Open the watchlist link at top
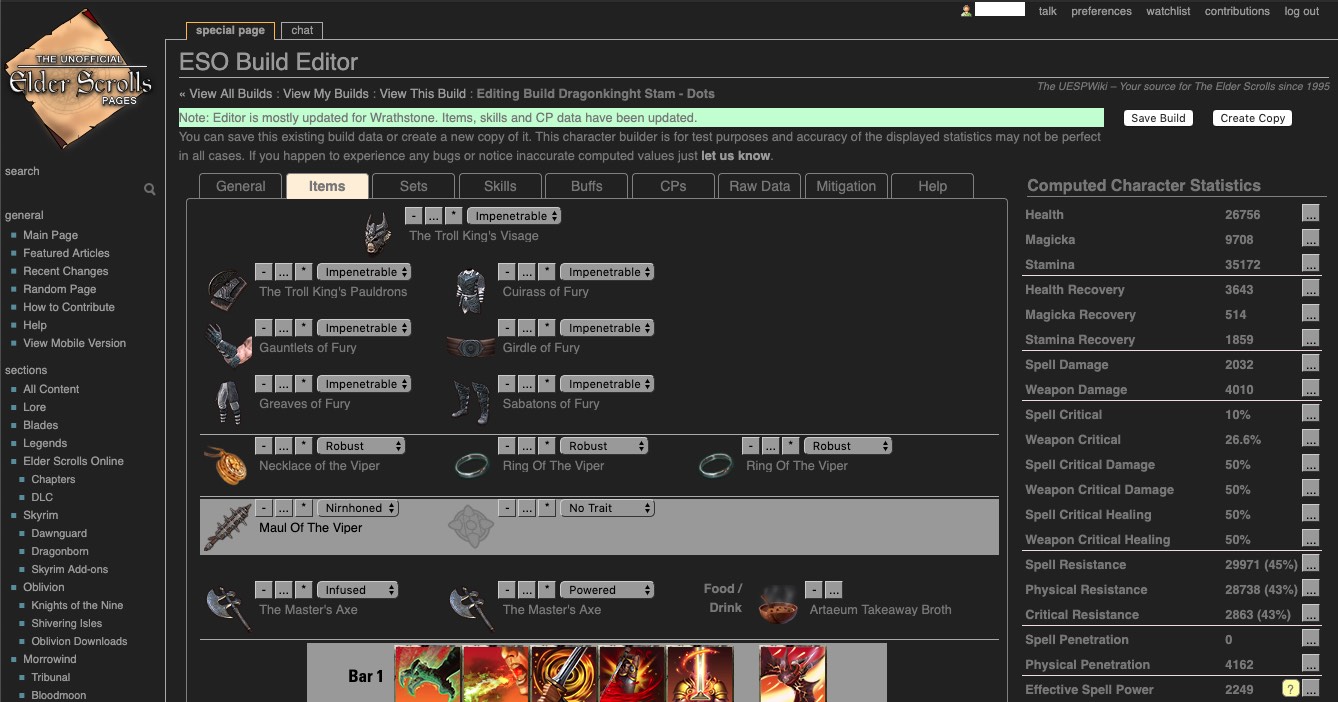Viewport: 1338px width, 702px height. [x=1168, y=11]
